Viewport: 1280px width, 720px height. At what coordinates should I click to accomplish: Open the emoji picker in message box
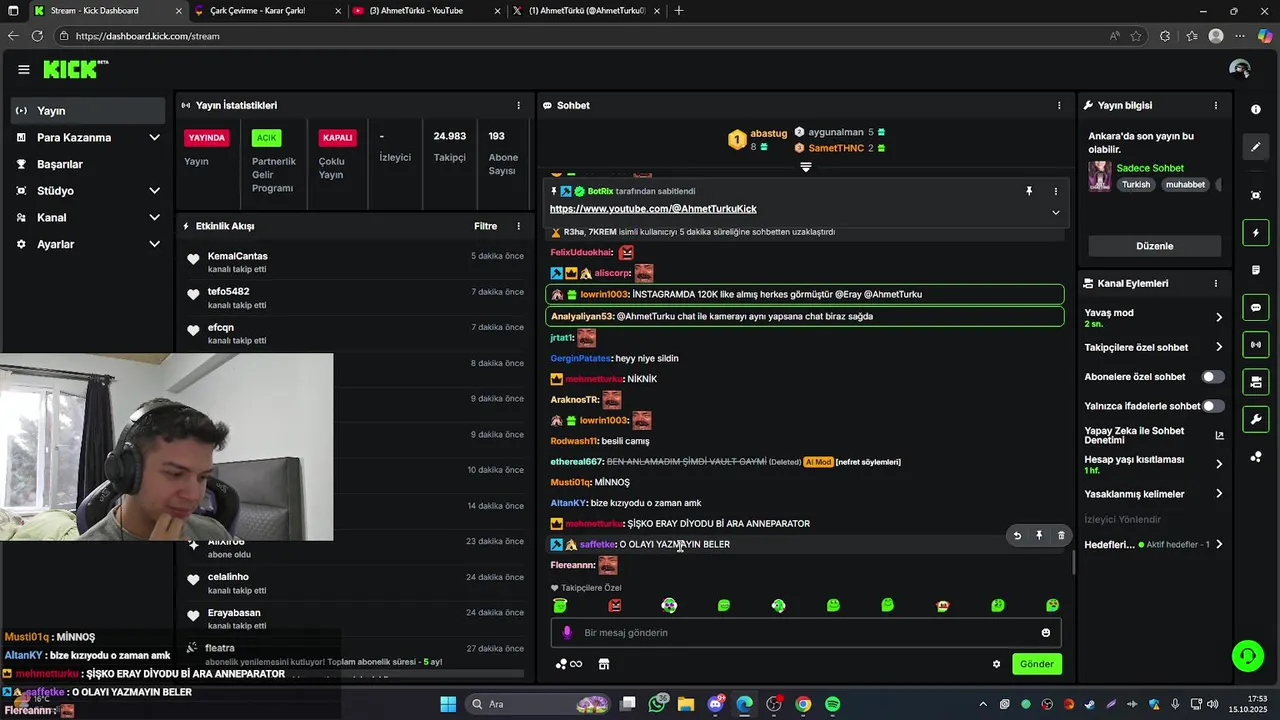(x=1046, y=632)
